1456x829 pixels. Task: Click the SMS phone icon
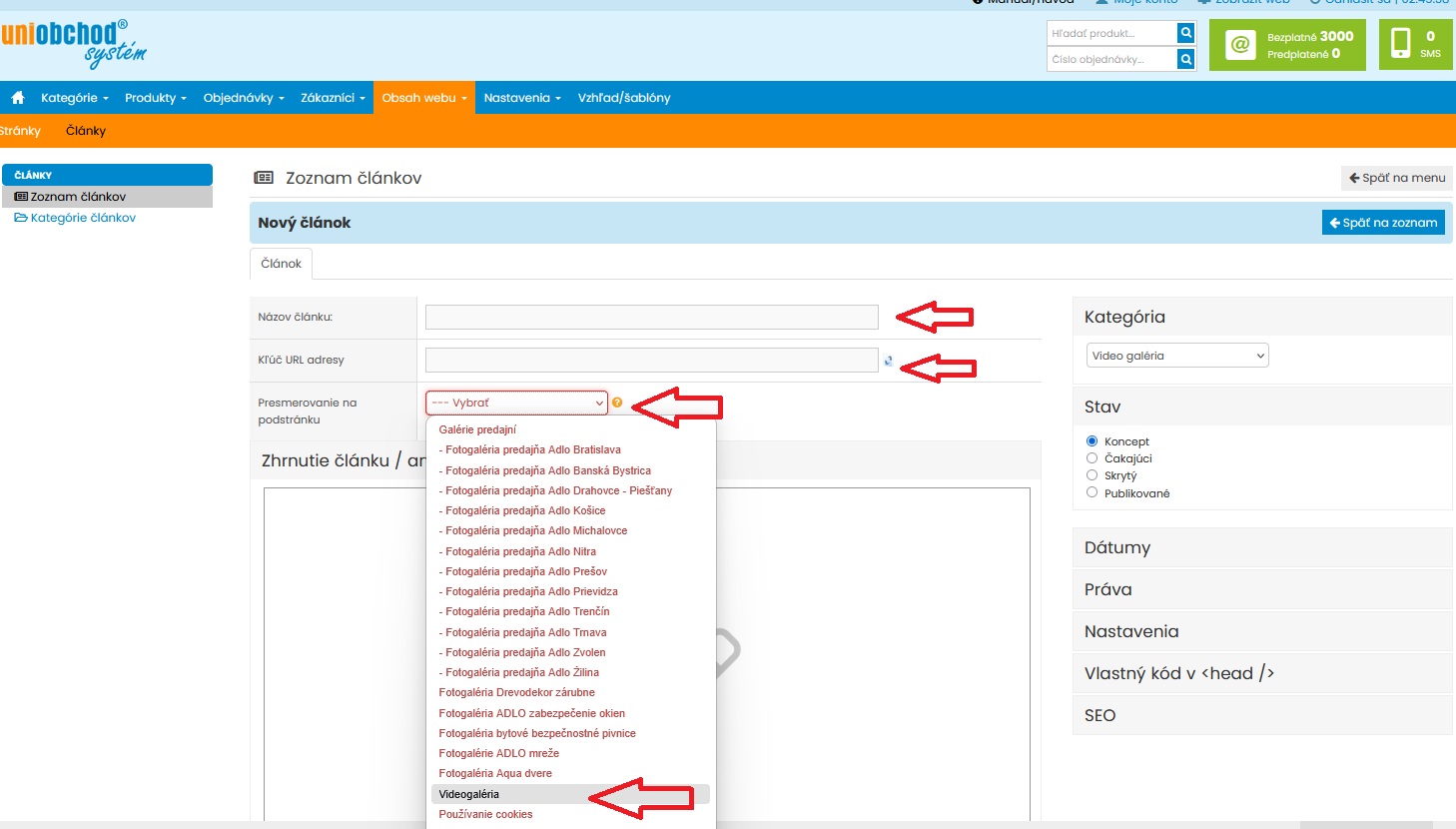1401,44
